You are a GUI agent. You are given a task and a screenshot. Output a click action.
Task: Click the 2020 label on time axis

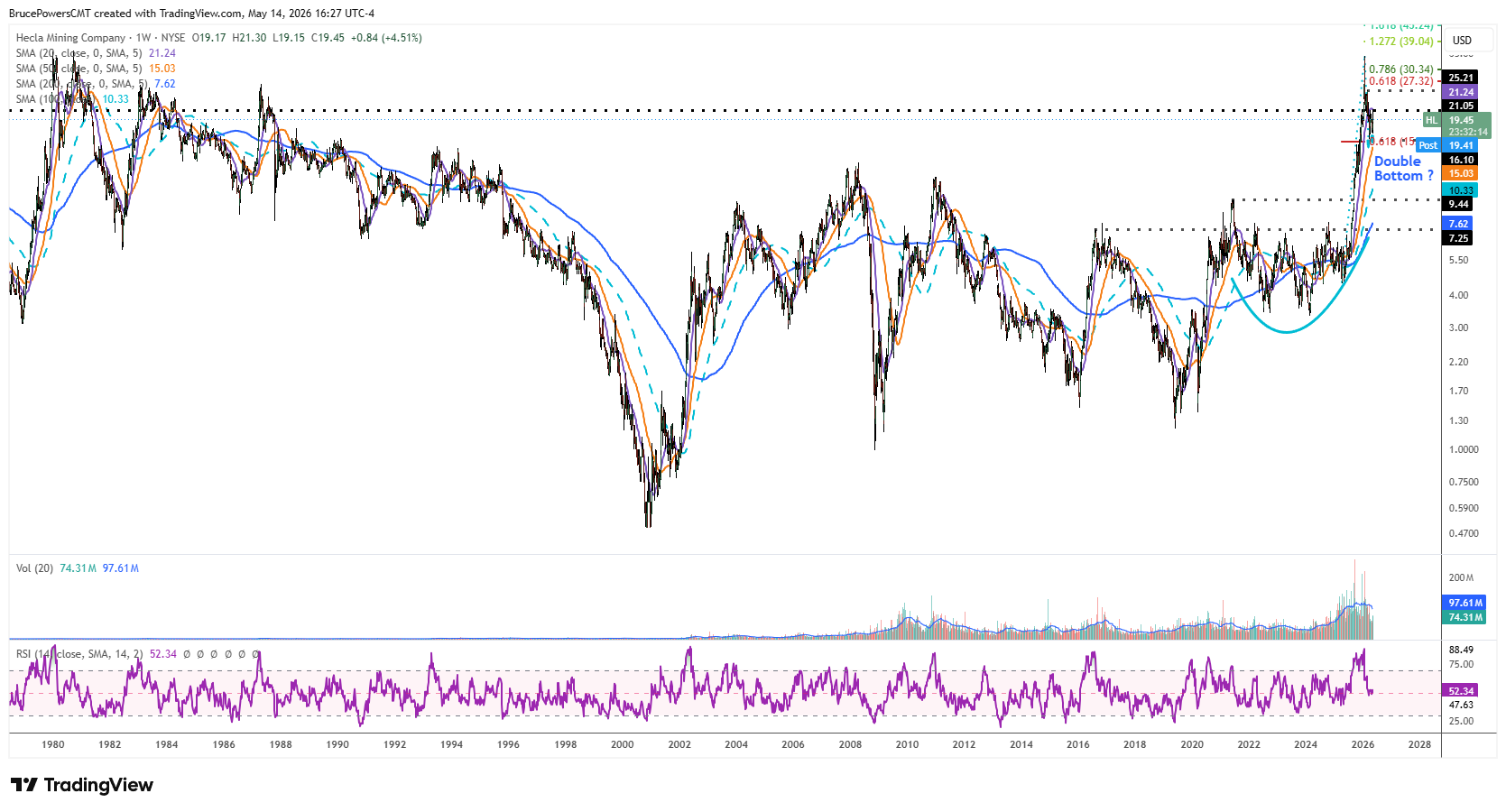click(x=1192, y=744)
